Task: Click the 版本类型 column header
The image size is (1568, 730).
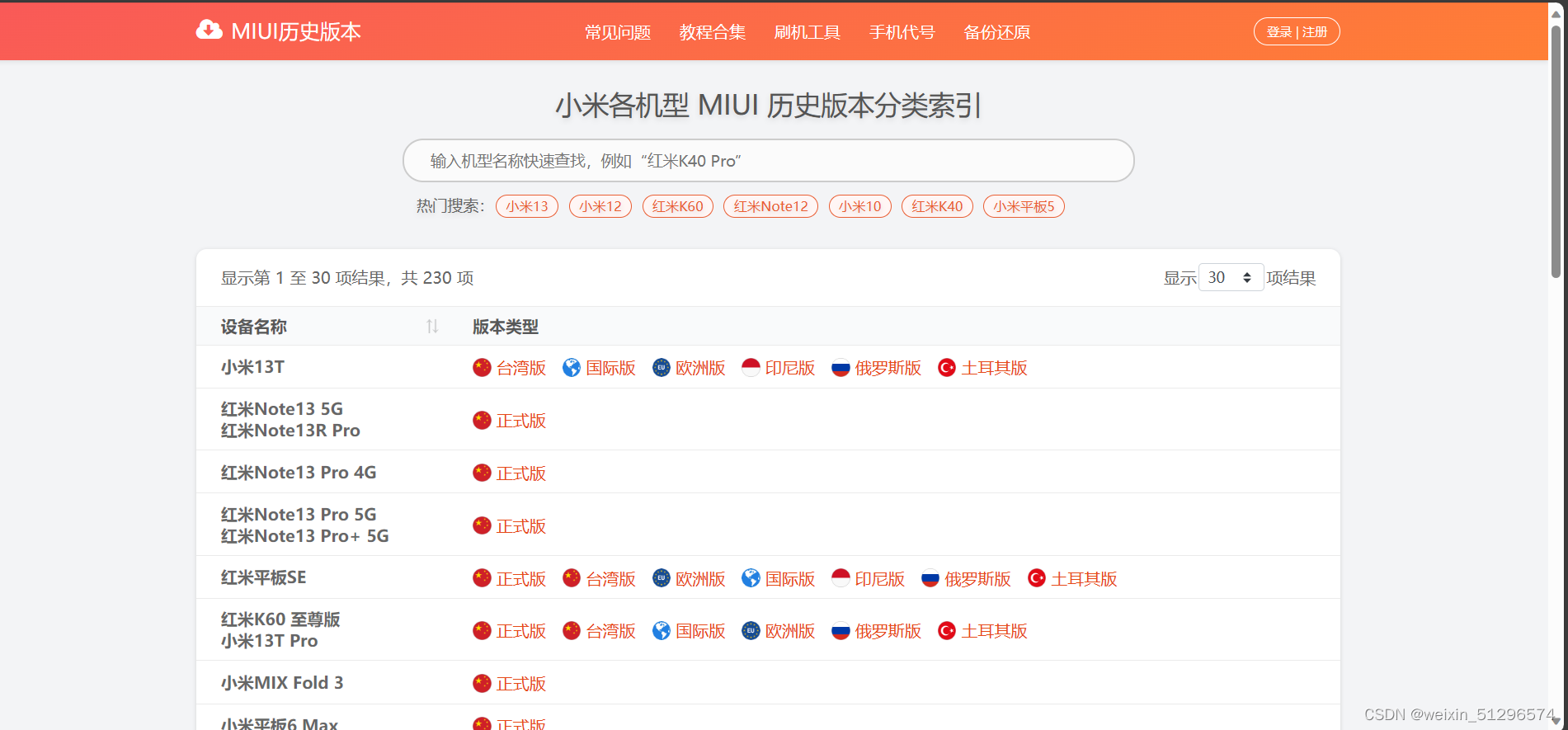Action: [x=506, y=327]
